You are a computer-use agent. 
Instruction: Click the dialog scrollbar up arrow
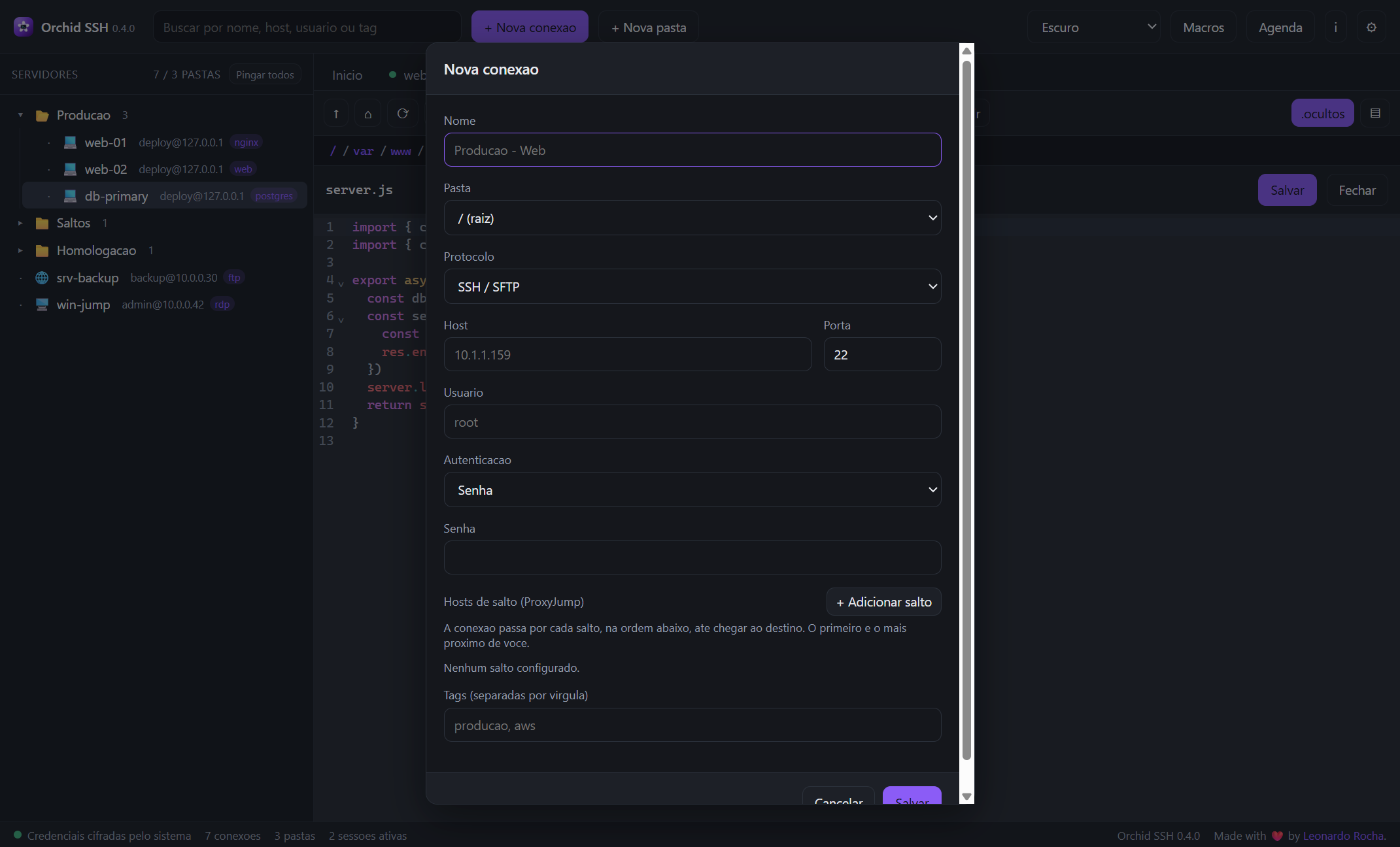pos(966,51)
